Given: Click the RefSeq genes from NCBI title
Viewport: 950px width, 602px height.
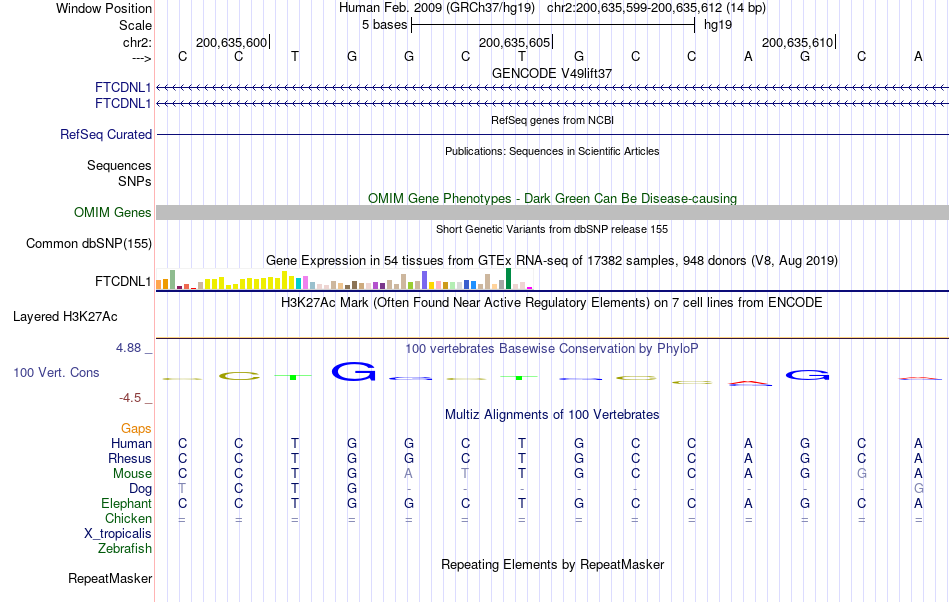Looking at the screenshot, I should click(552, 121).
